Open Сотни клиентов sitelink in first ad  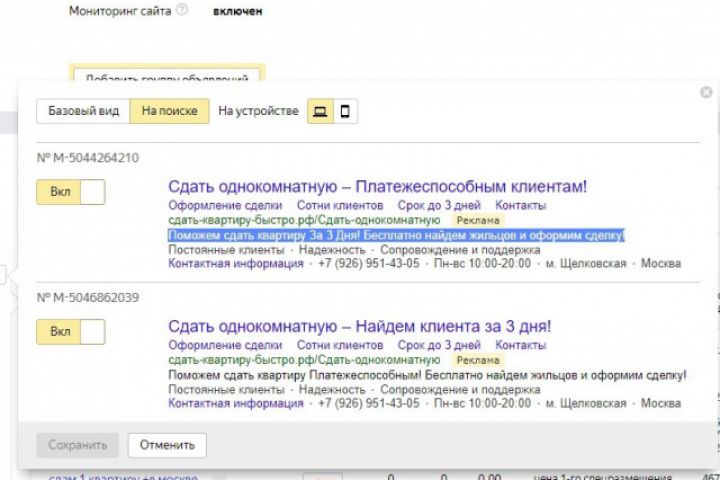point(340,205)
